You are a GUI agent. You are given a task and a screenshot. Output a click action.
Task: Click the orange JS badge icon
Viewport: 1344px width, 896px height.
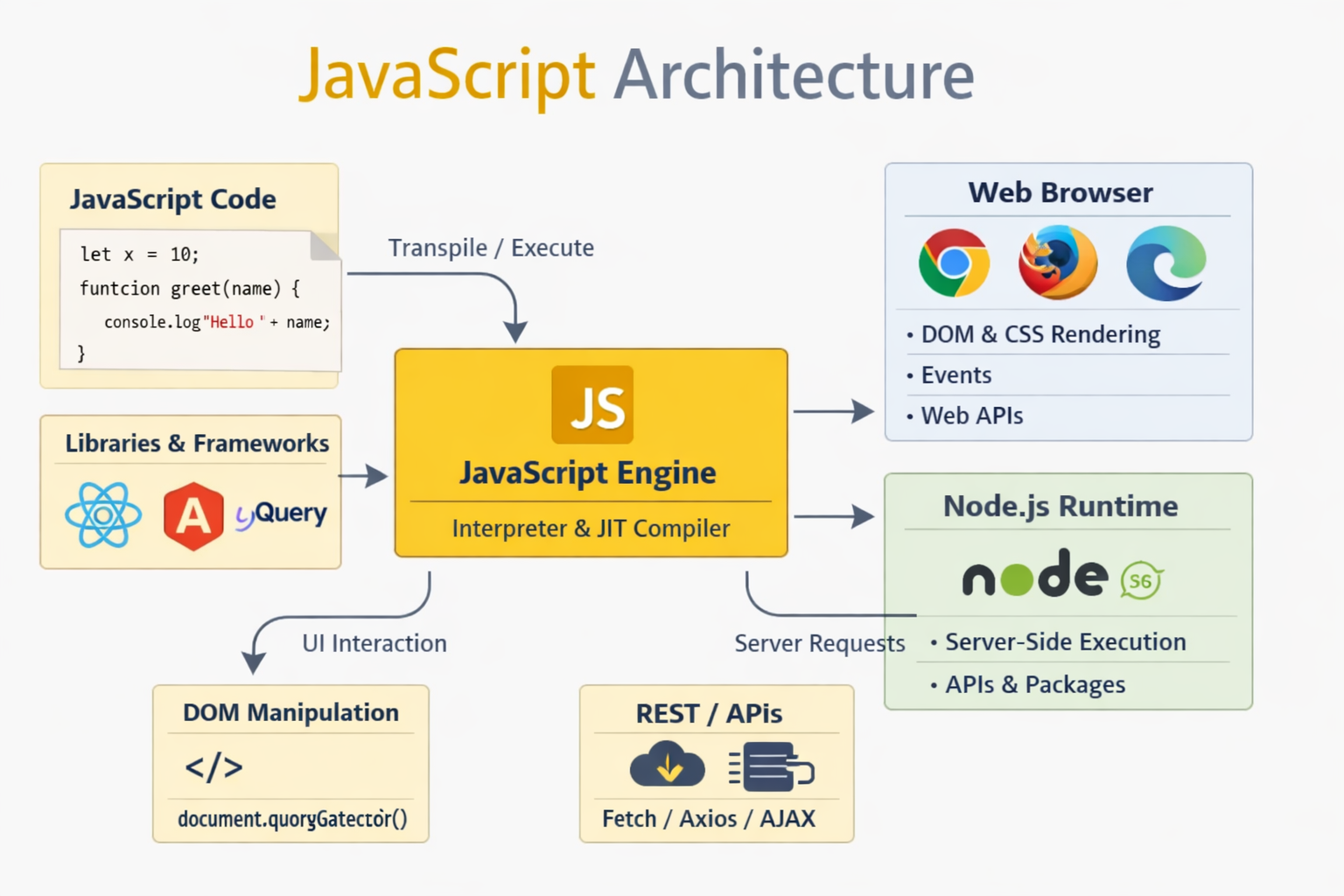tap(592, 405)
